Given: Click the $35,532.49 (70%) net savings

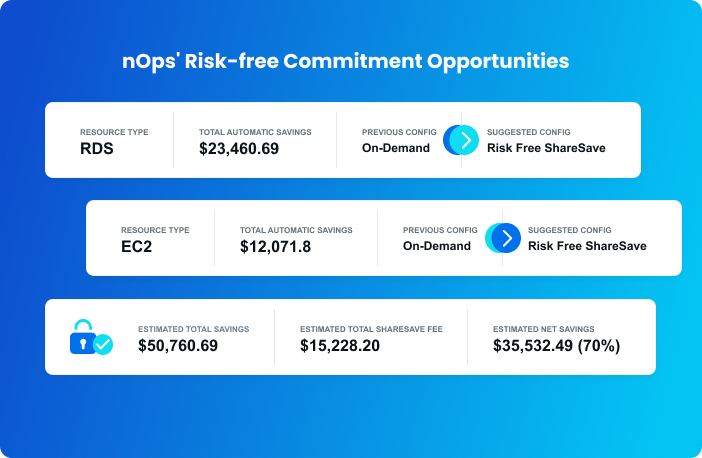Looking at the screenshot, I should point(556,346).
